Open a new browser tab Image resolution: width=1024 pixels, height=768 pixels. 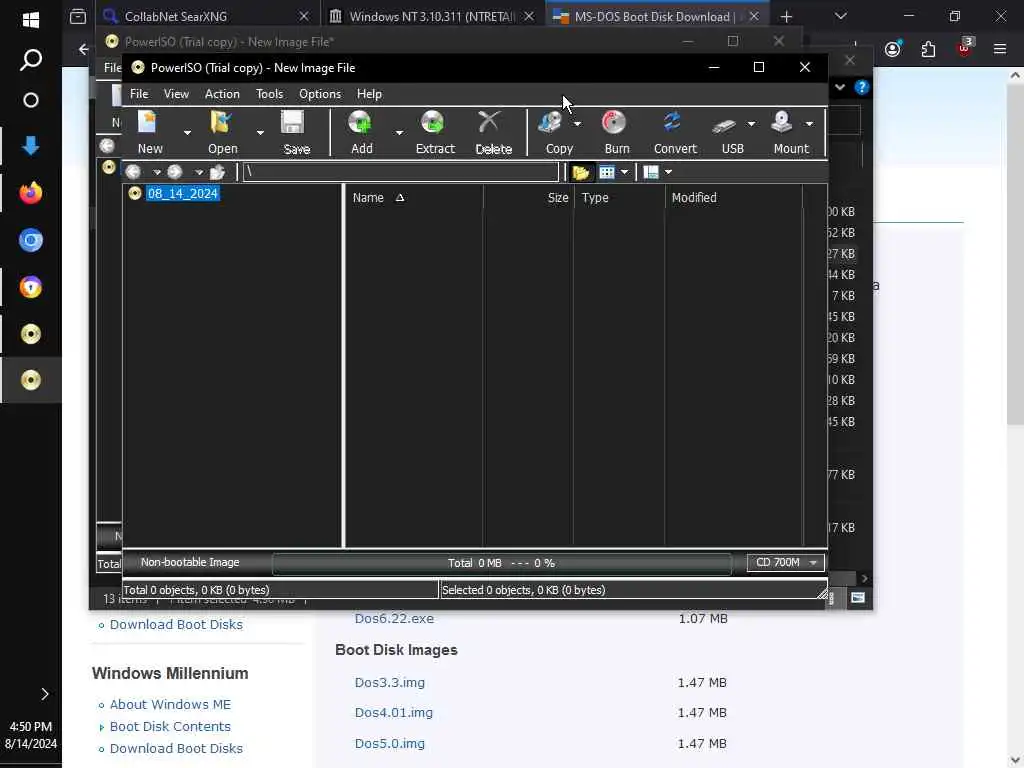[x=786, y=16]
